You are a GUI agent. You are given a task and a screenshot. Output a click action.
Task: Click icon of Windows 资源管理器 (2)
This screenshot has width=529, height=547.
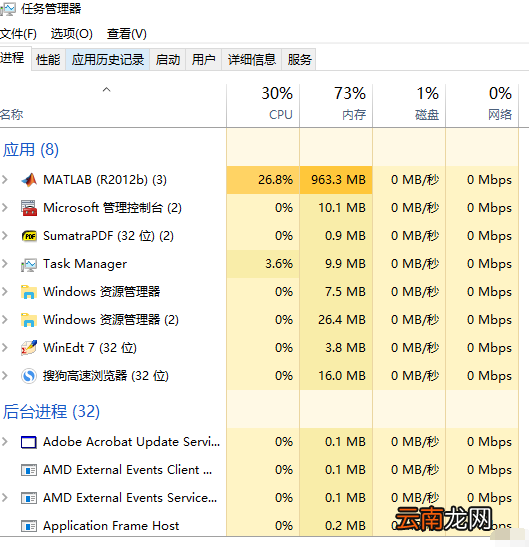click(x=29, y=320)
